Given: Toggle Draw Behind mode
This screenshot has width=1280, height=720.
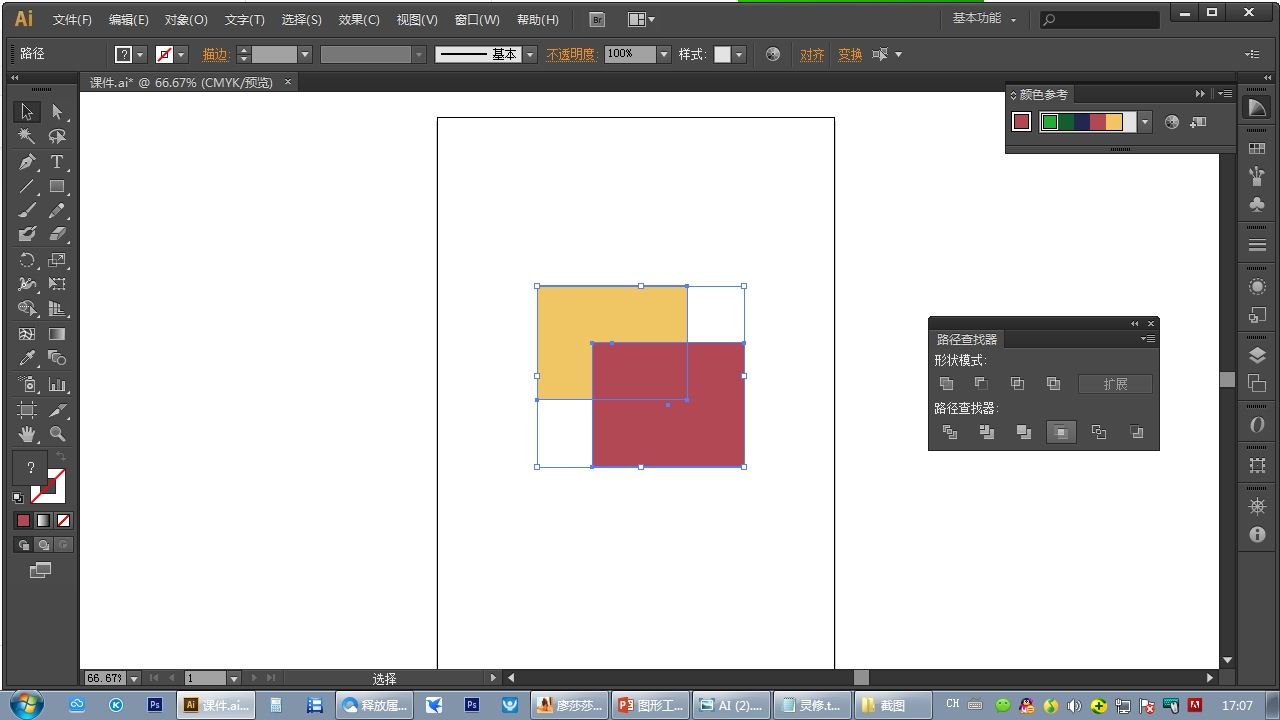Looking at the screenshot, I should click(43, 545).
